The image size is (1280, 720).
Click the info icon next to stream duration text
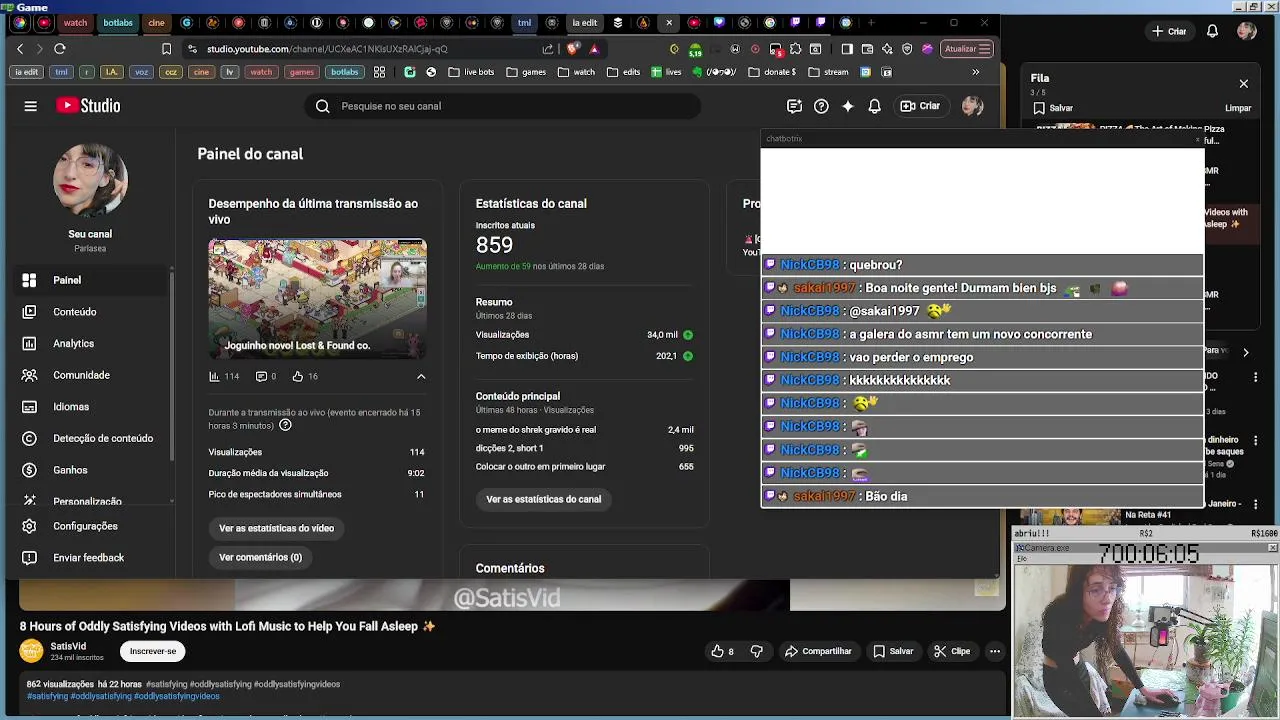pyautogui.click(x=285, y=425)
